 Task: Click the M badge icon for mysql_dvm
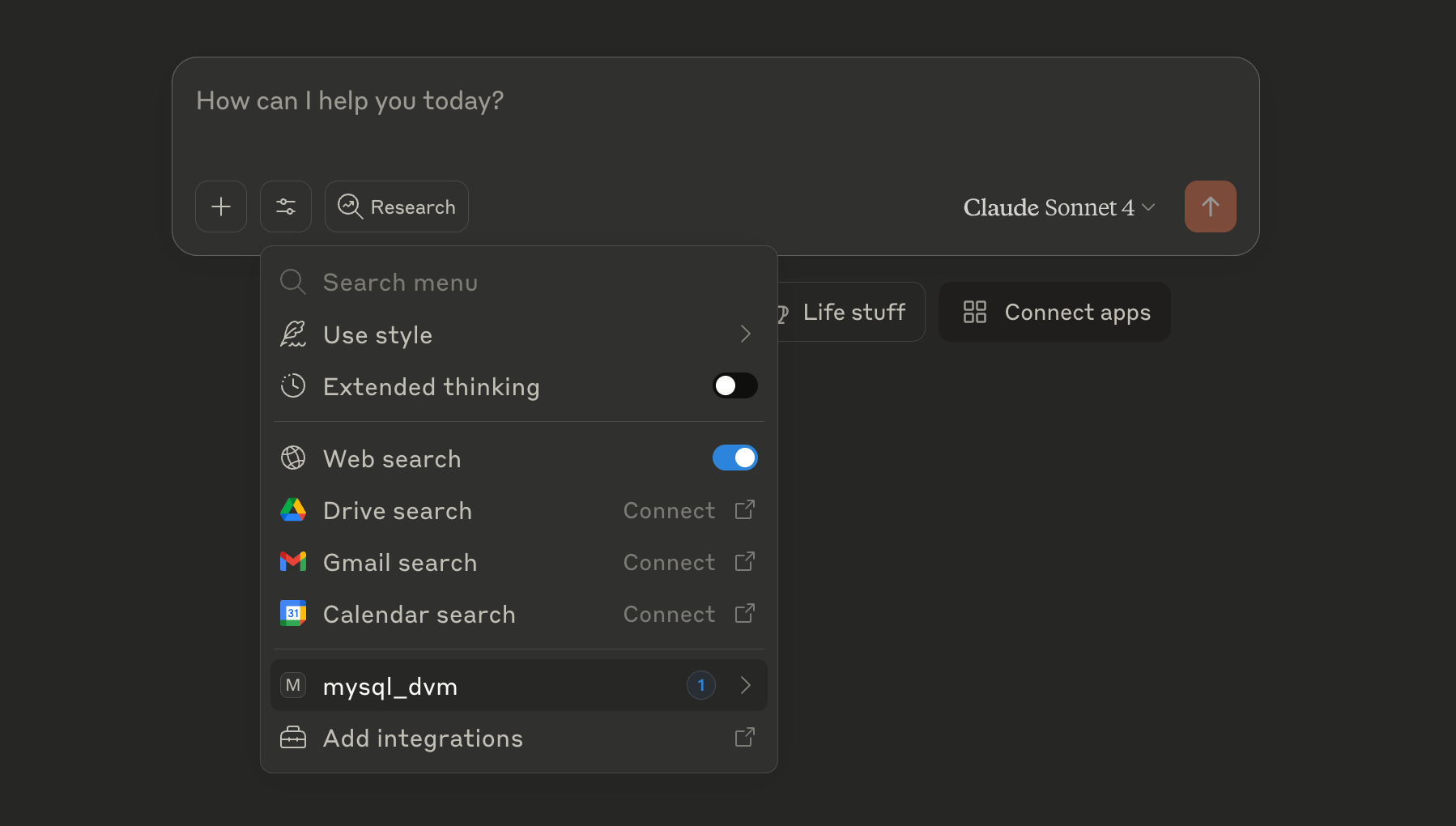[293, 685]
